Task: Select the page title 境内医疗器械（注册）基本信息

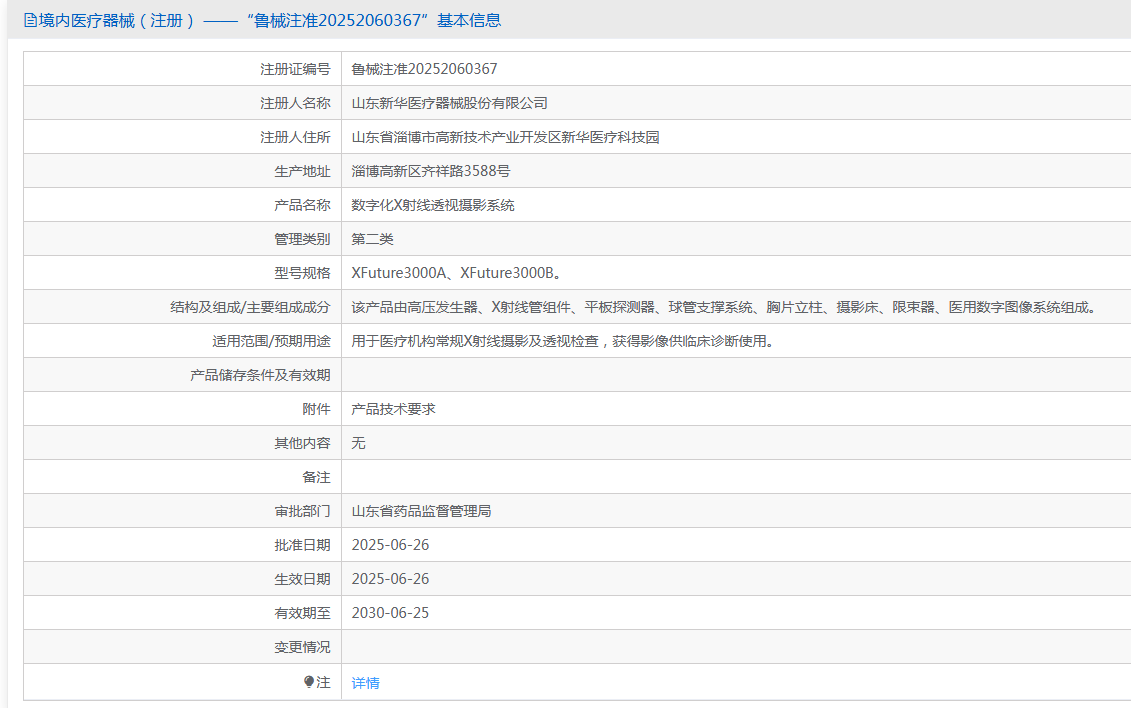Action: click(x=263, y=20)
